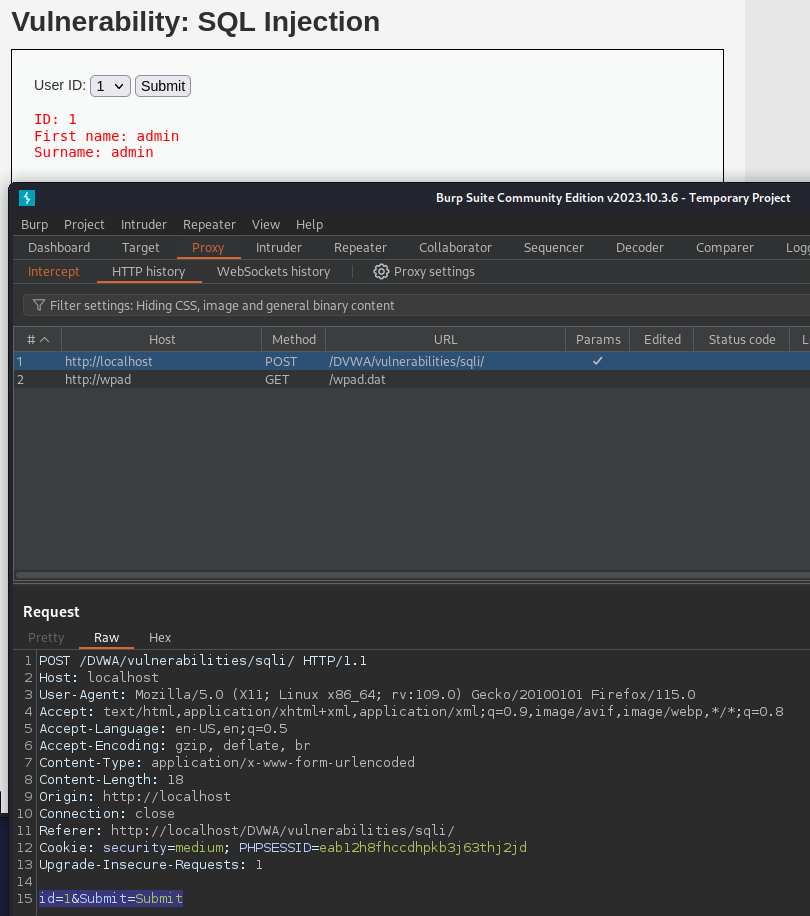The height and width of the screenshot is (916, 810).
Task: Click the Submit button on DVWA page
Action: coord(163,86)
